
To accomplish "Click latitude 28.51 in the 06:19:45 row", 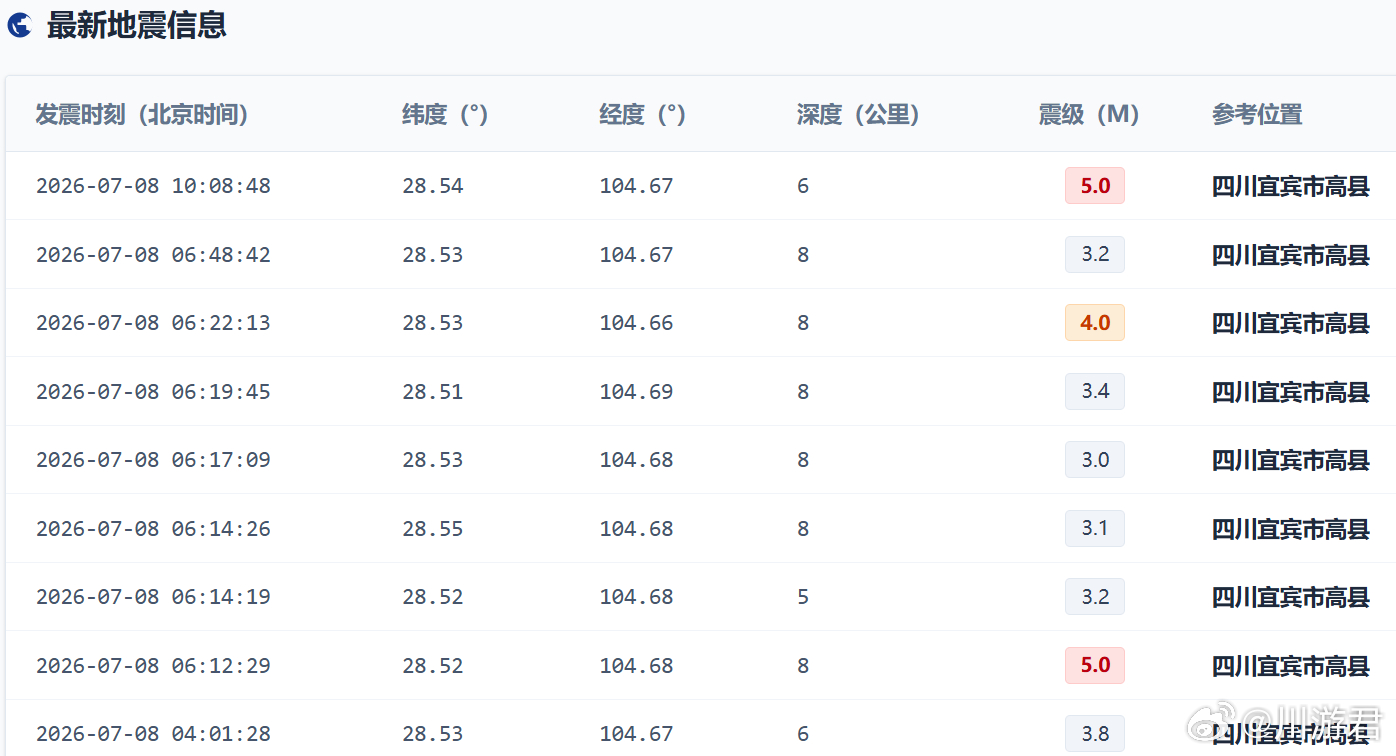I will pos(433,392).
